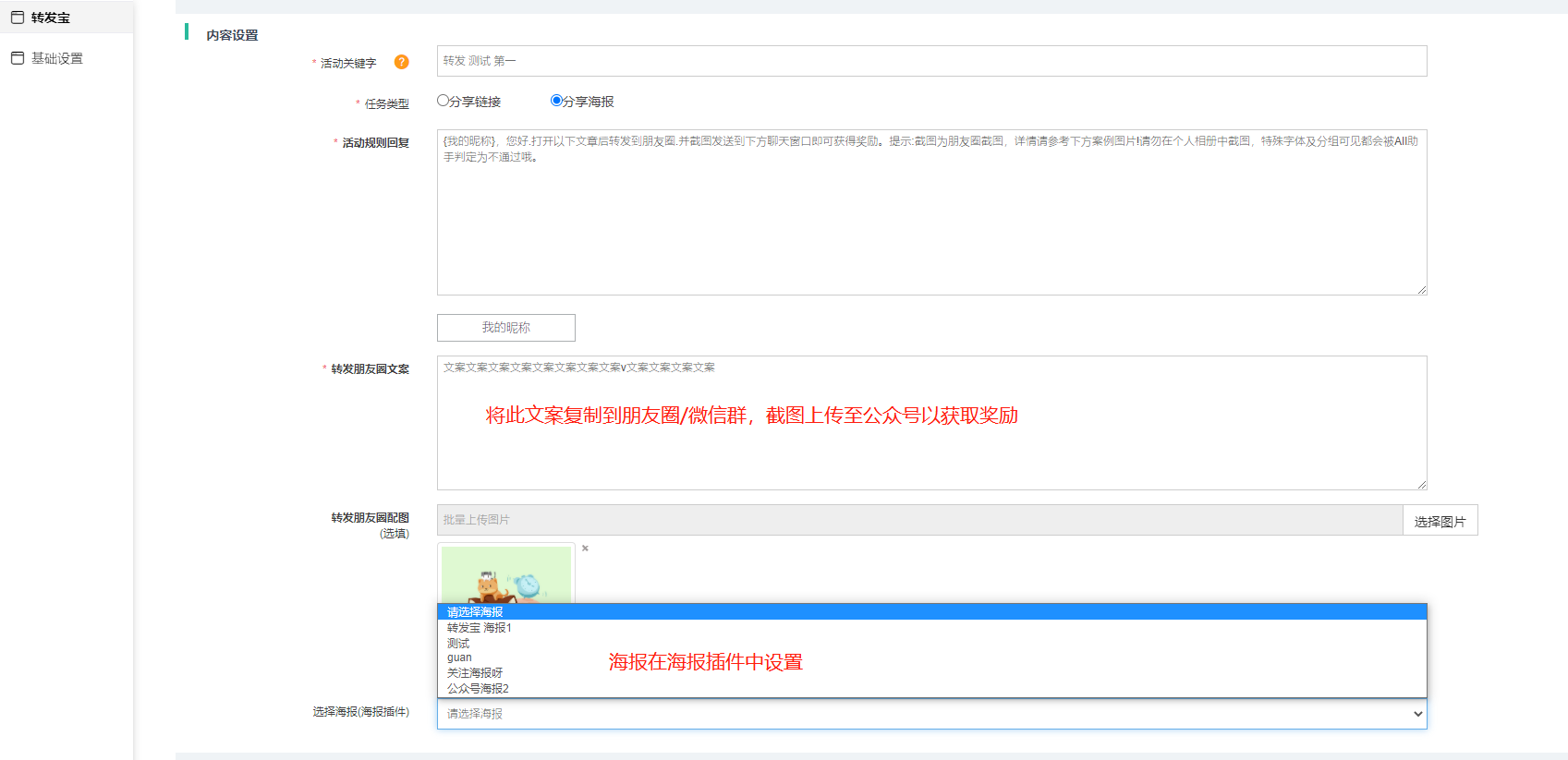Choose 转发宝 海报1 from dropdown list
The height and width of the screenshot is (760, 1568).
480,628
